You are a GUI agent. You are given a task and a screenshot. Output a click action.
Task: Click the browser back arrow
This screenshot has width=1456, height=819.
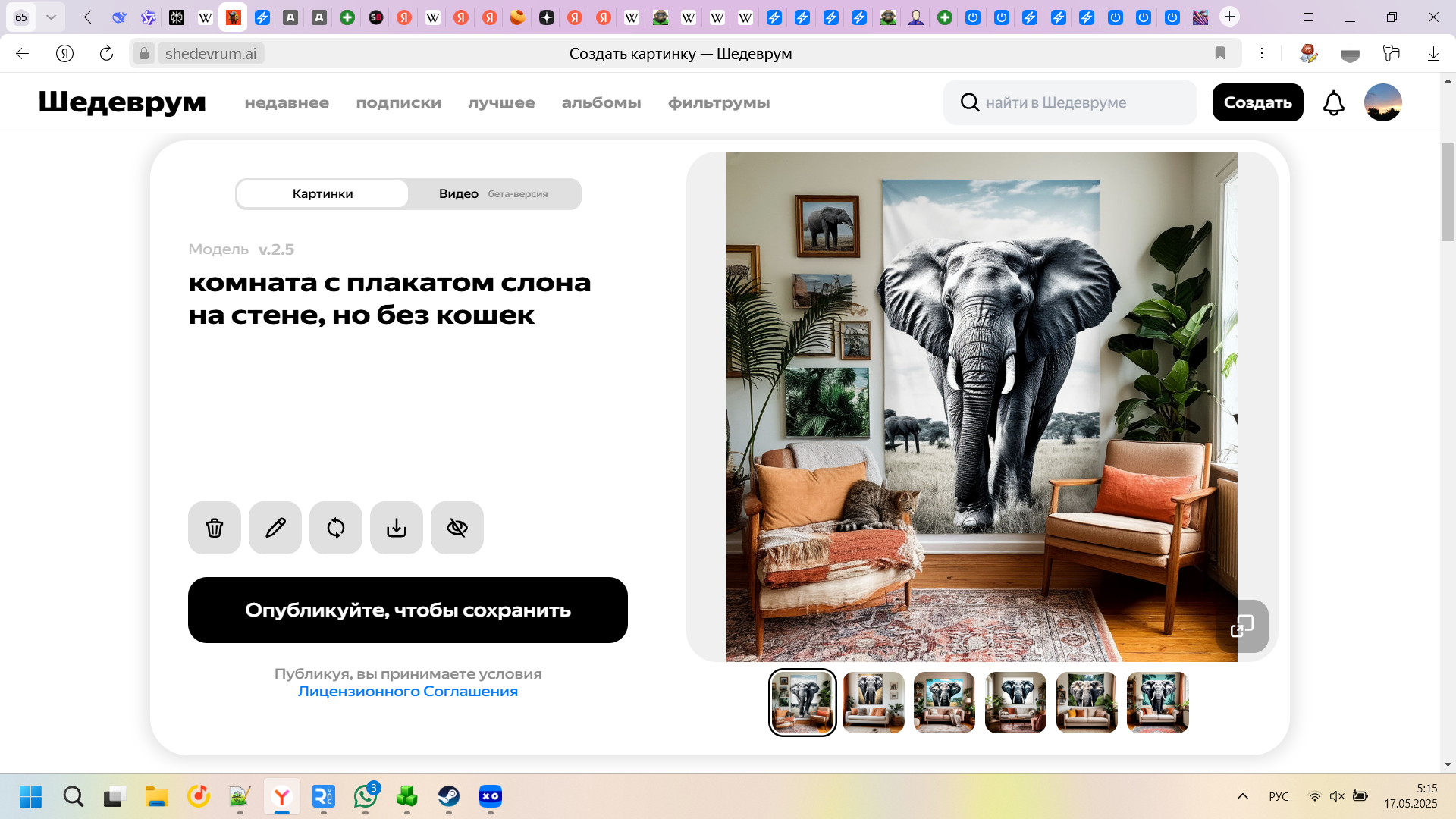pyautogui.click(x=22, y=53)
